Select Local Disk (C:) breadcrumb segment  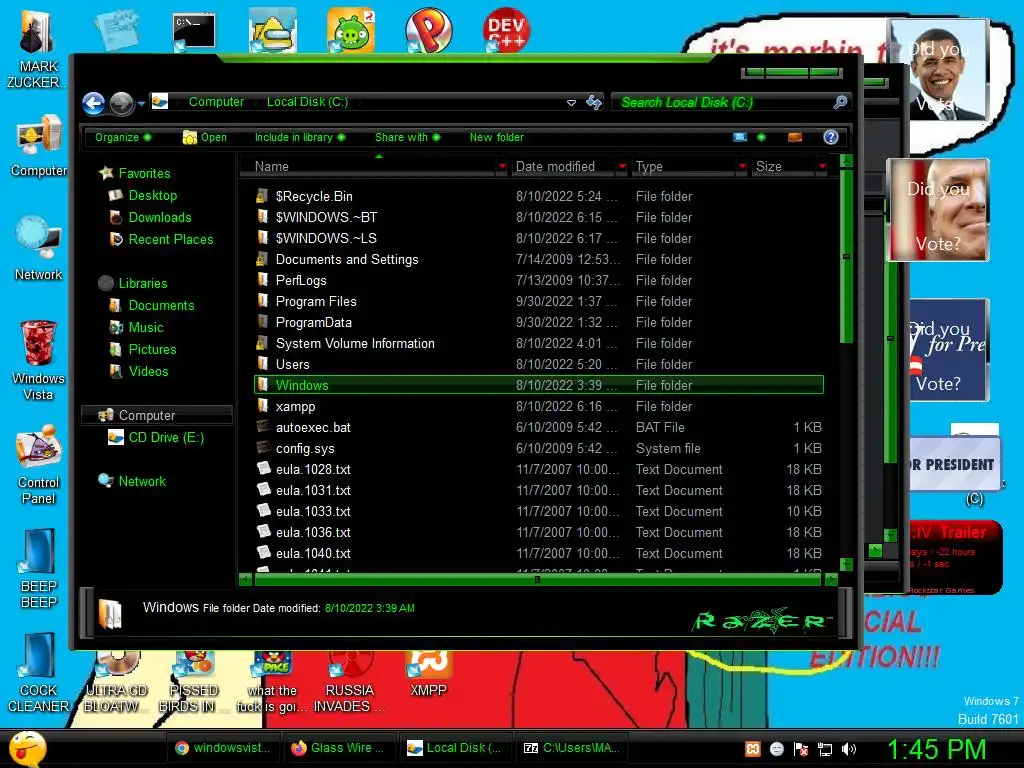(308, 102)
